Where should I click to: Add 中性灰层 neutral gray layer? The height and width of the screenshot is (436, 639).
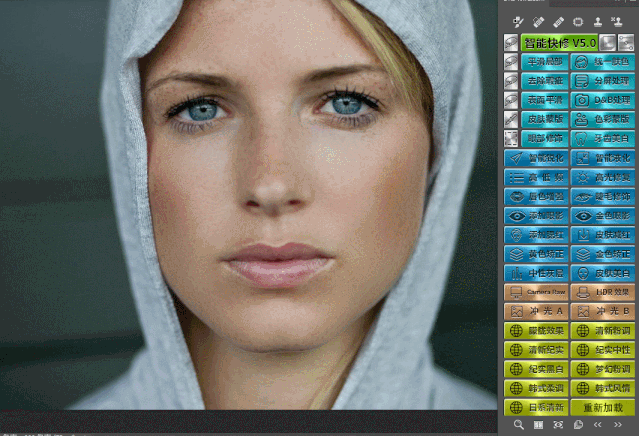(x=536, y=273)
